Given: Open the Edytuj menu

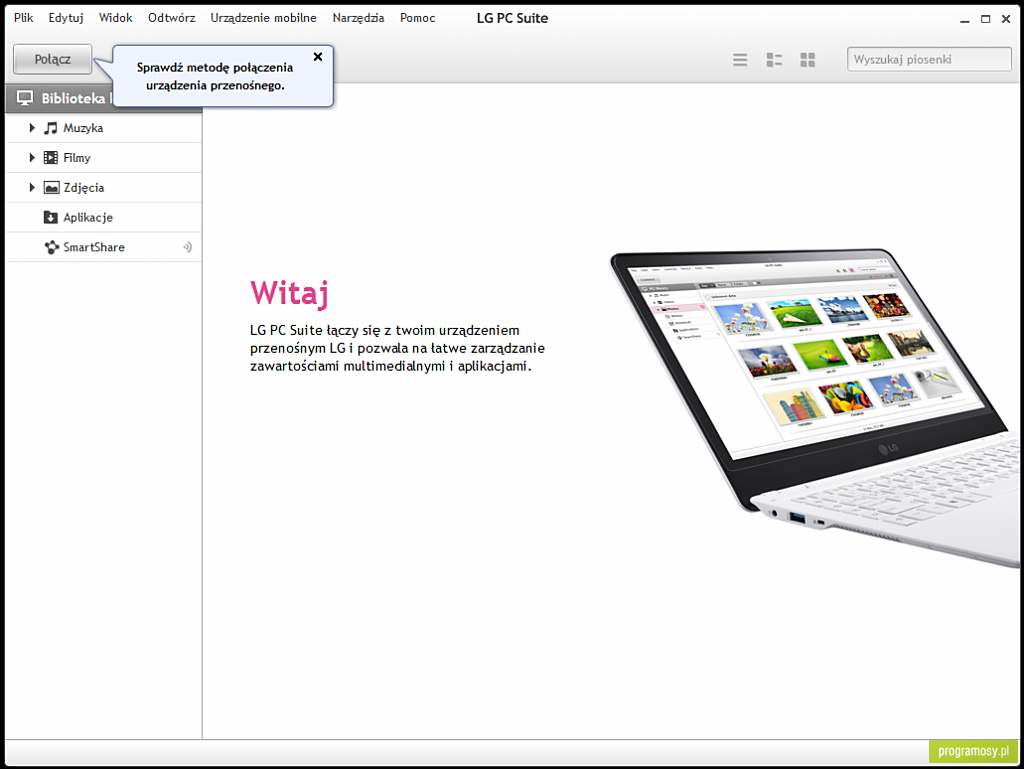Looking at the screenshot, I should coord(66,18).
